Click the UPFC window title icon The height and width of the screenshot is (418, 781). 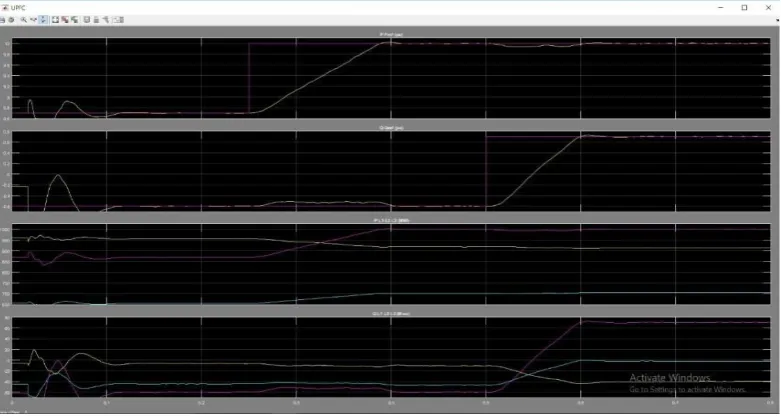tap(5, 7)
